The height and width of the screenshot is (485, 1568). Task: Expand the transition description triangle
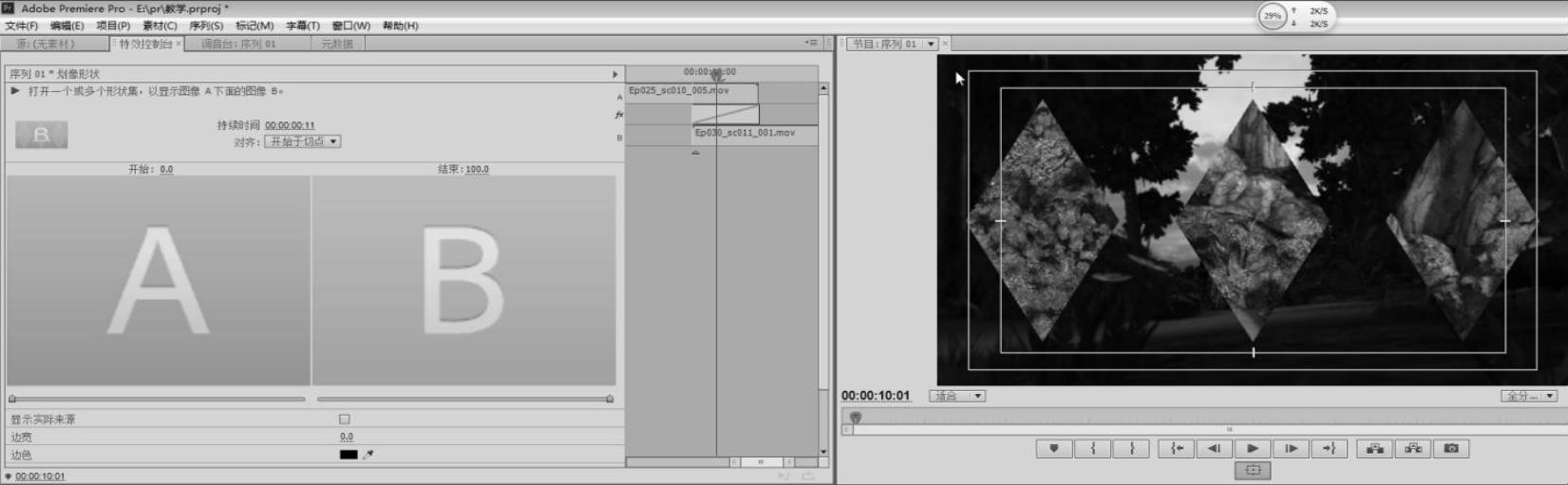tap(15, 91)
